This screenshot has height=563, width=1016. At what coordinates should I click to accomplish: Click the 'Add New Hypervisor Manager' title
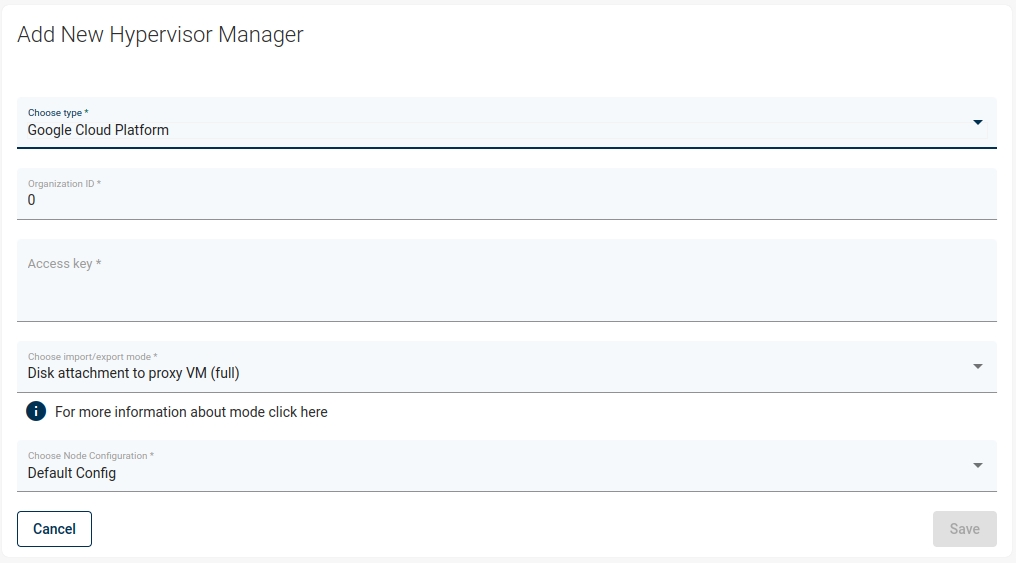pyautogui.click(x=160, y=35)
